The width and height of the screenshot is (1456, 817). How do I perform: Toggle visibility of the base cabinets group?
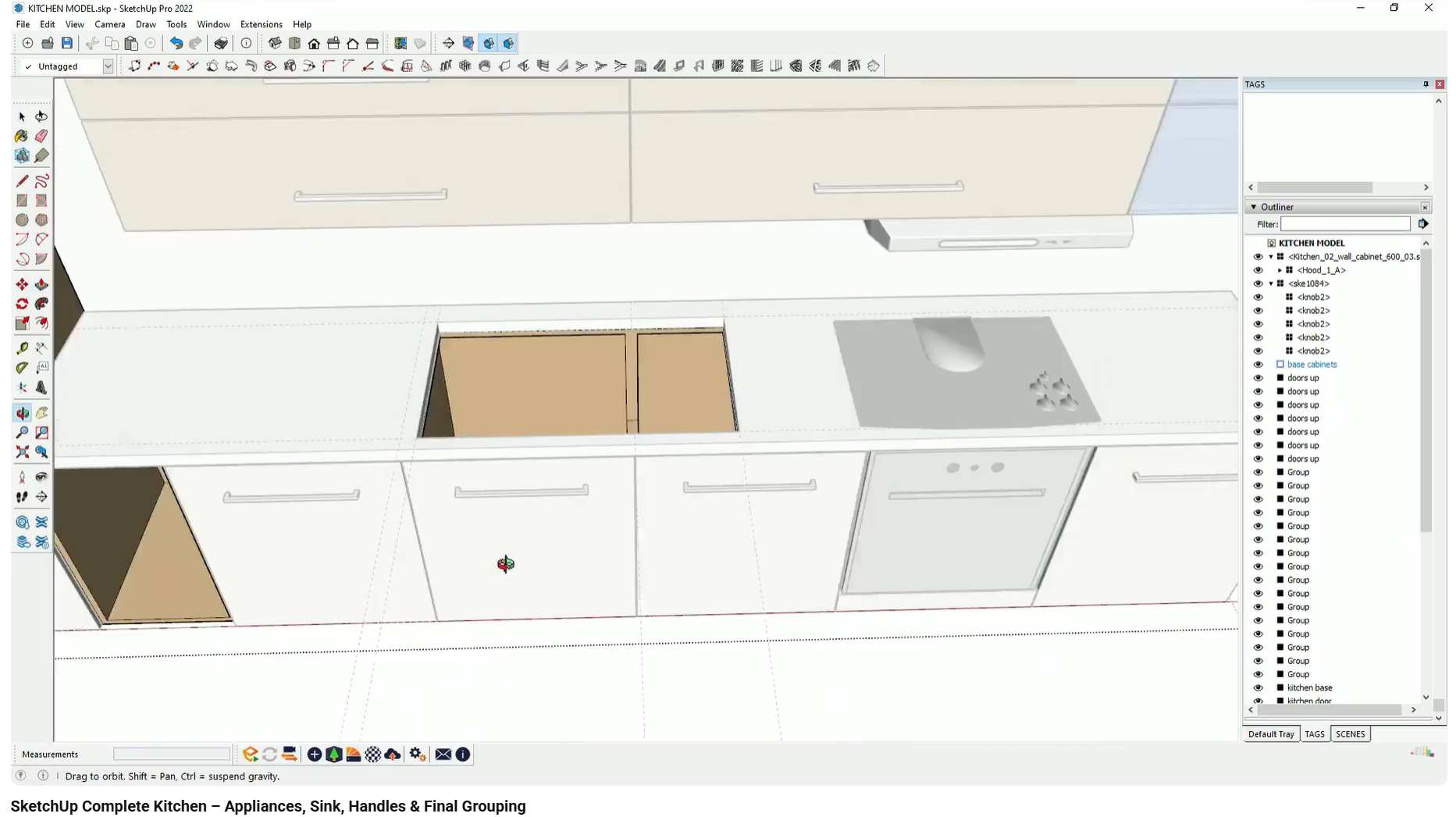[x=1258, y=364]
